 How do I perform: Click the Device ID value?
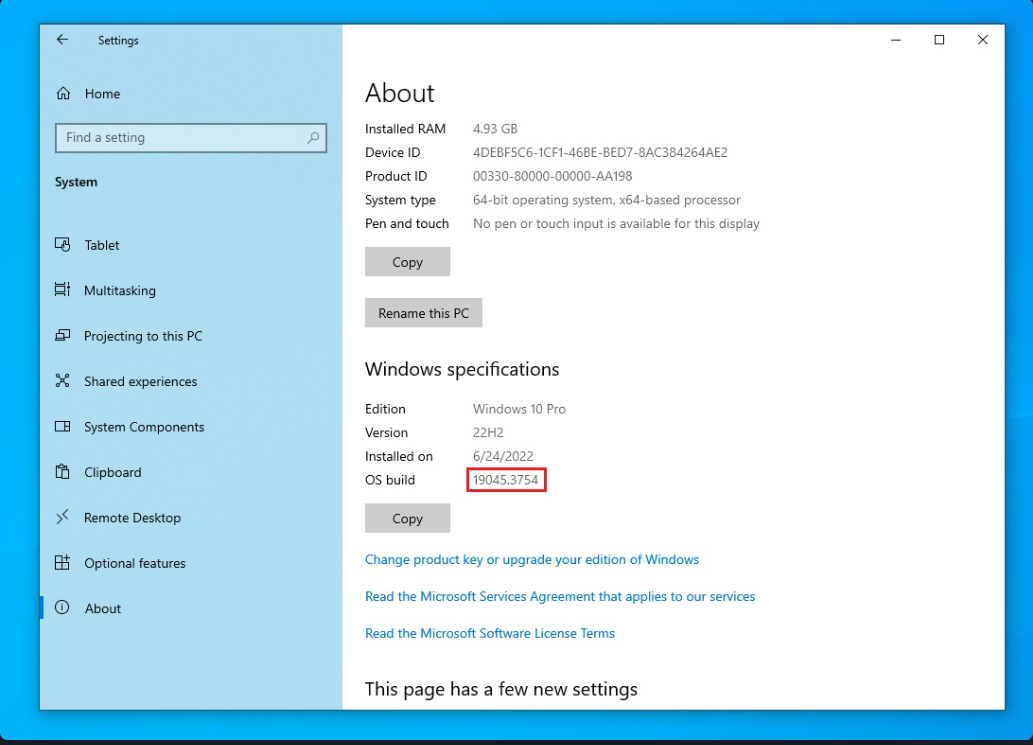(x=600, y=152)
